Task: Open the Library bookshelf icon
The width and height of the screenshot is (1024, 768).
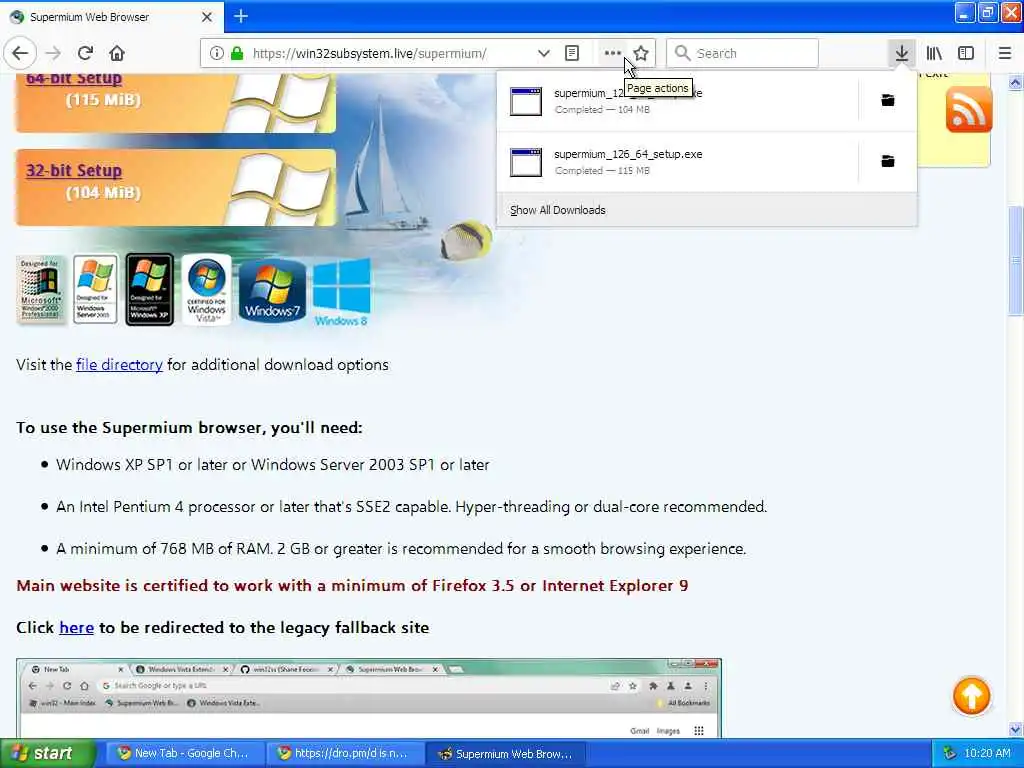Action: pos(934,54)
